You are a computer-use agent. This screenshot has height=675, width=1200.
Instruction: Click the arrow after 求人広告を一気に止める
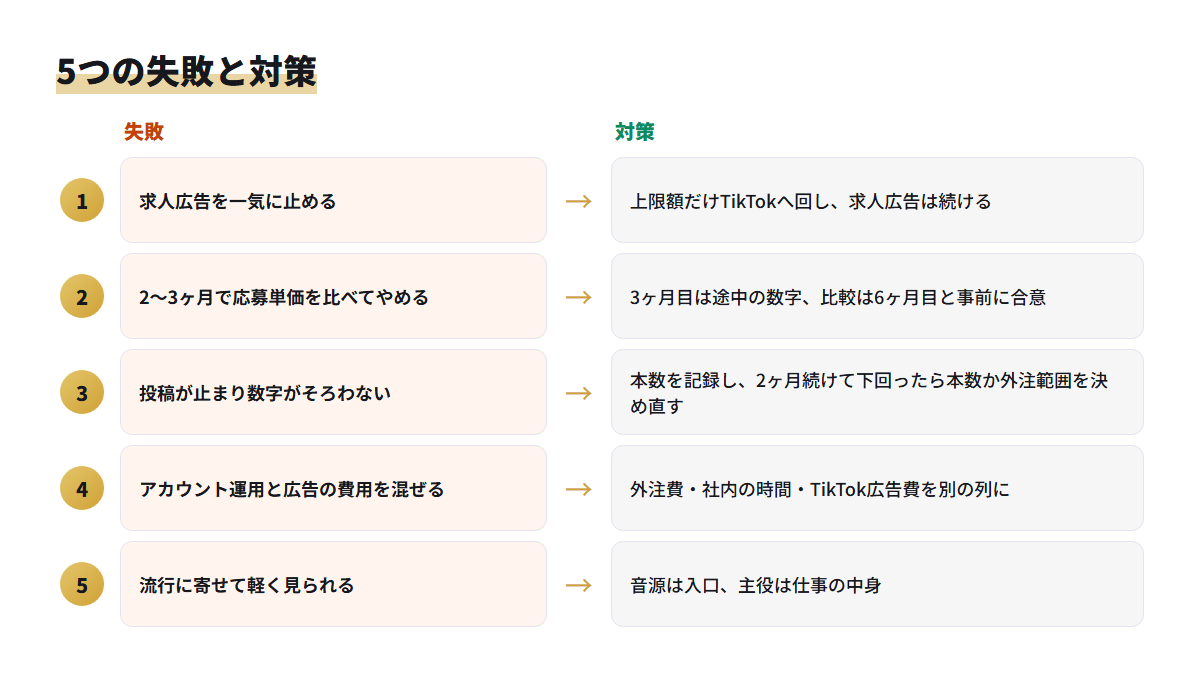pyautogui.click(x=579, y=201)
